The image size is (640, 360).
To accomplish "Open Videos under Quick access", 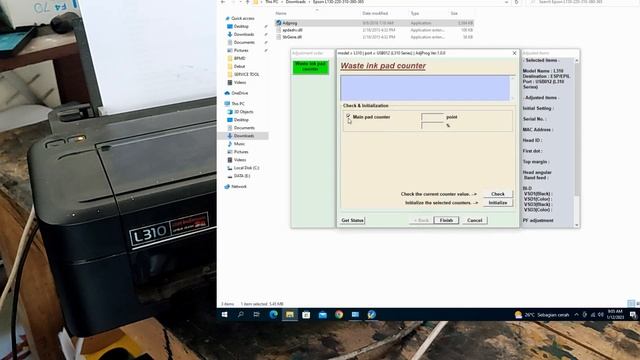I will (240, 82).
